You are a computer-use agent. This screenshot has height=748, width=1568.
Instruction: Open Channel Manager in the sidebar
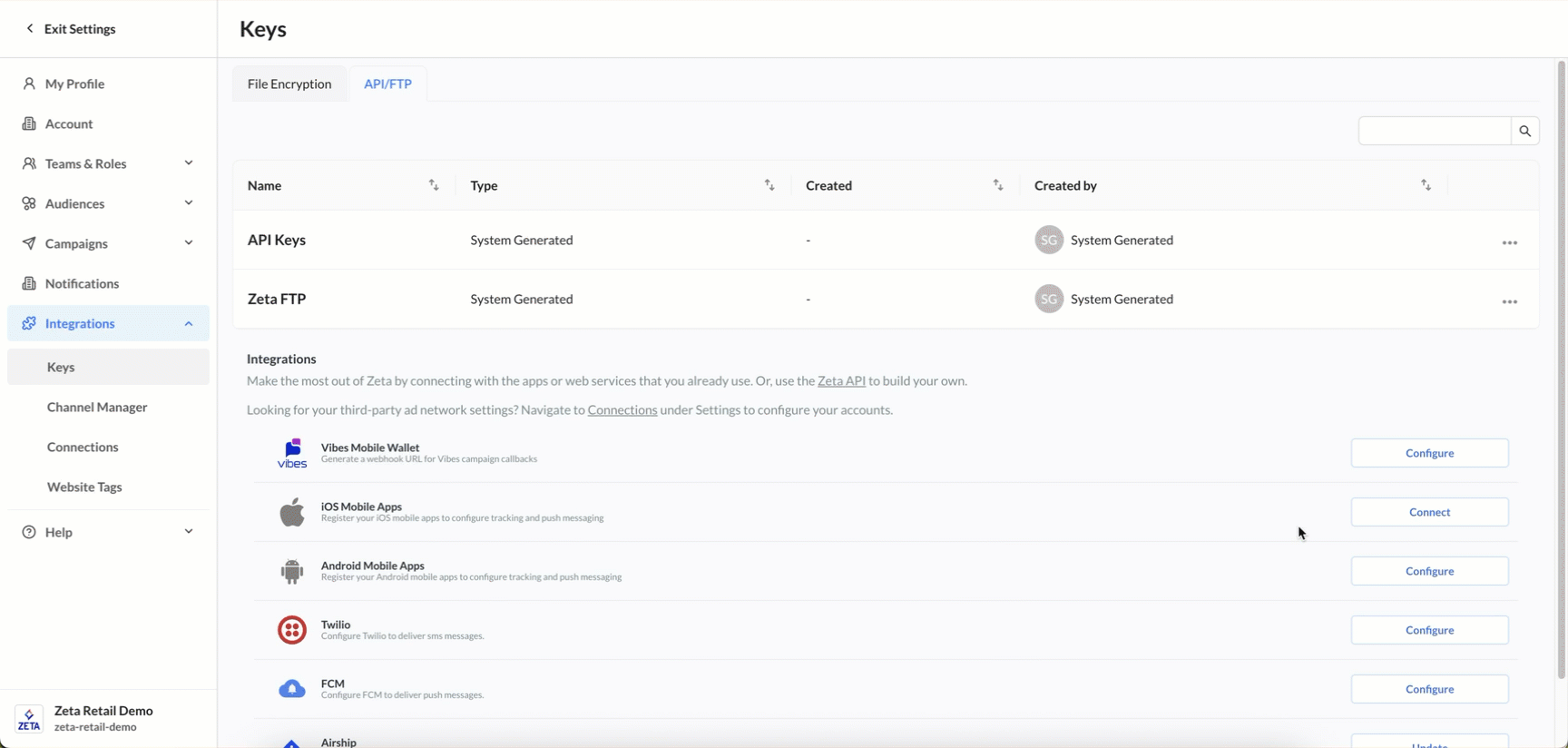tap(97, 407)
